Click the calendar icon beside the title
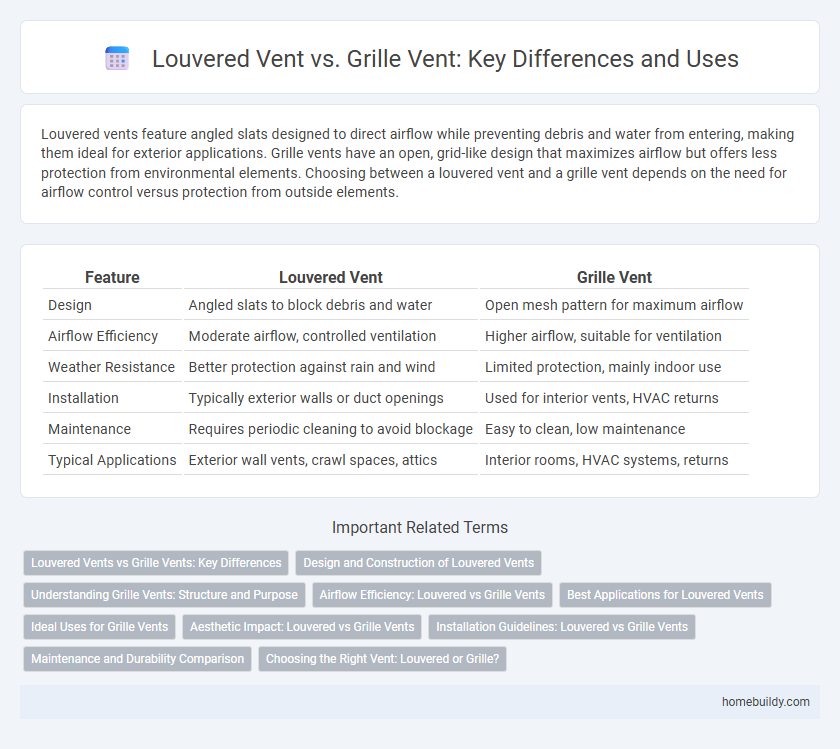Image resolution: width=840 pixels, height=749 pixels. click(118, 59)
